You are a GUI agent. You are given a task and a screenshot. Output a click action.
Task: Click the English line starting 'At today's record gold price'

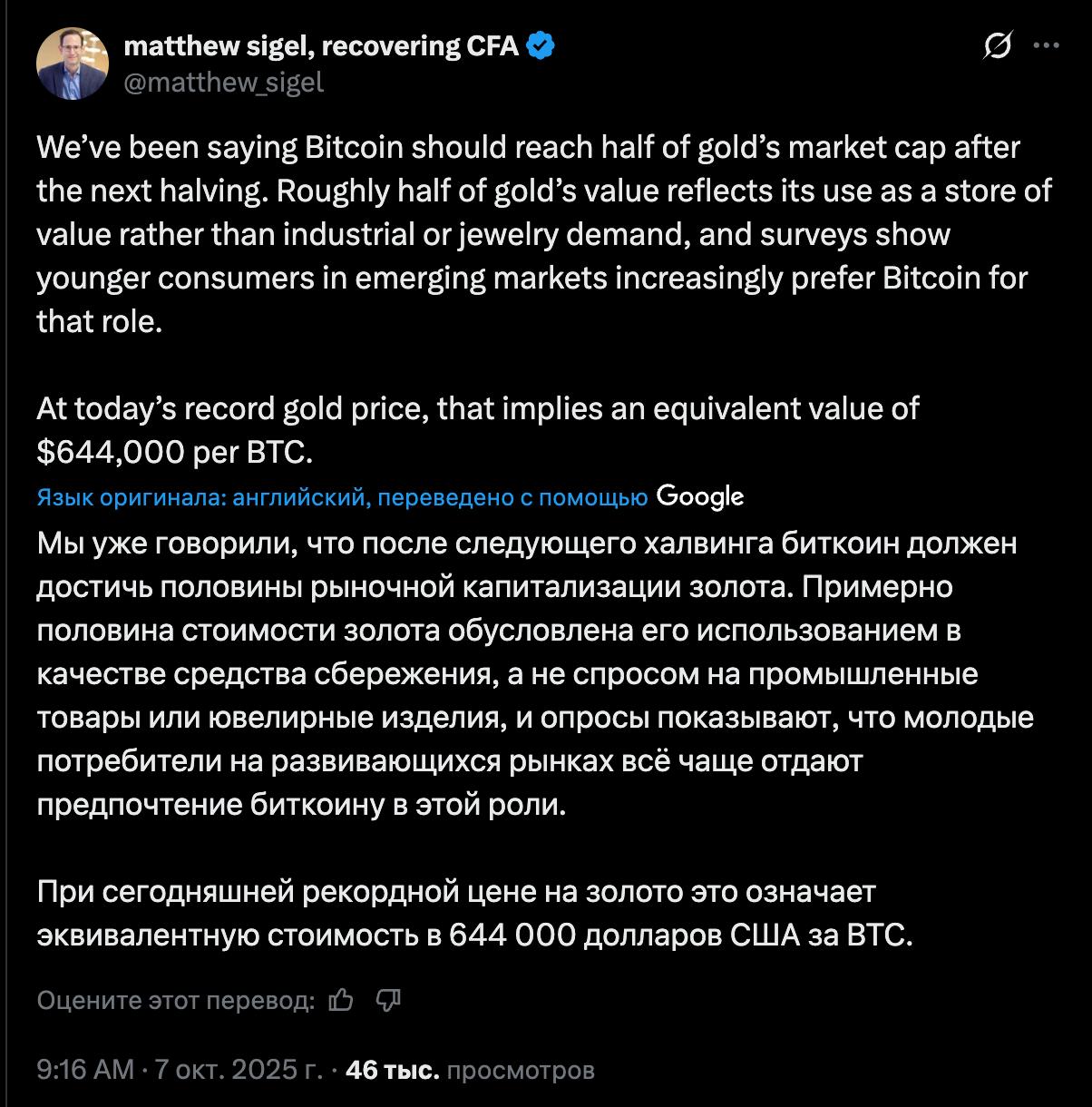pyautogui.click(x=477, y=408)
